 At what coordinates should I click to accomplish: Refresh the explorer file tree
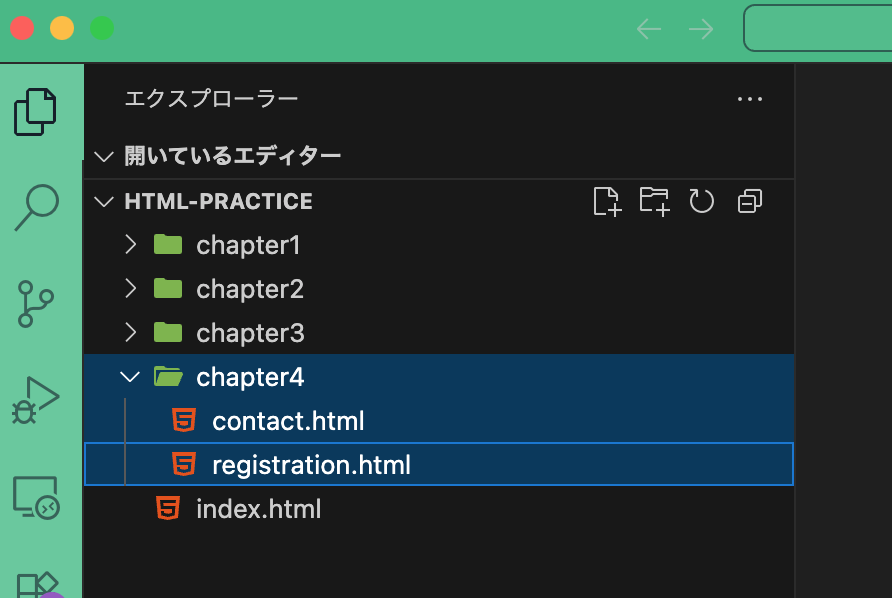pos(701,201)
